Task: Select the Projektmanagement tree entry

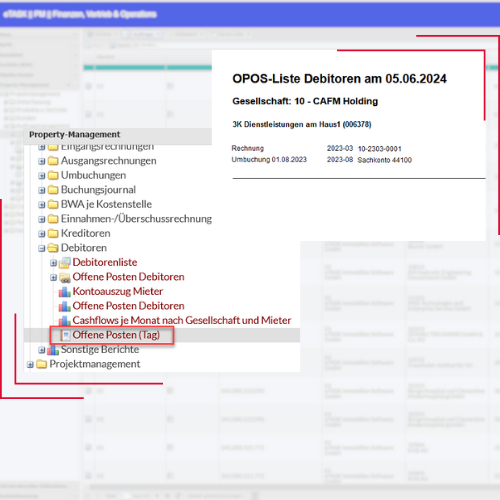Action: coord(95,364)
